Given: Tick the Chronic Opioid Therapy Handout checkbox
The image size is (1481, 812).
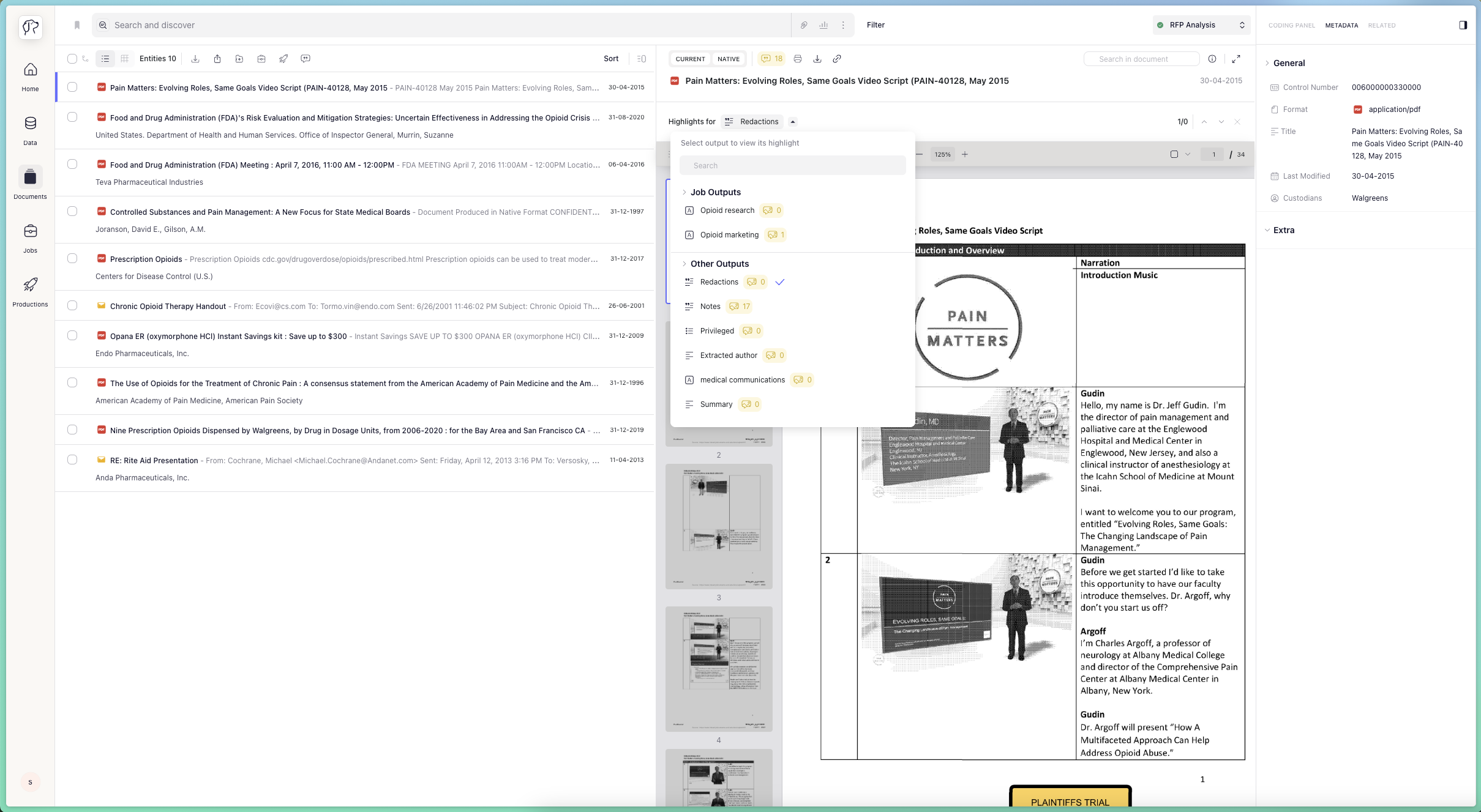Looking at the screenshot, I should (72, 305).
